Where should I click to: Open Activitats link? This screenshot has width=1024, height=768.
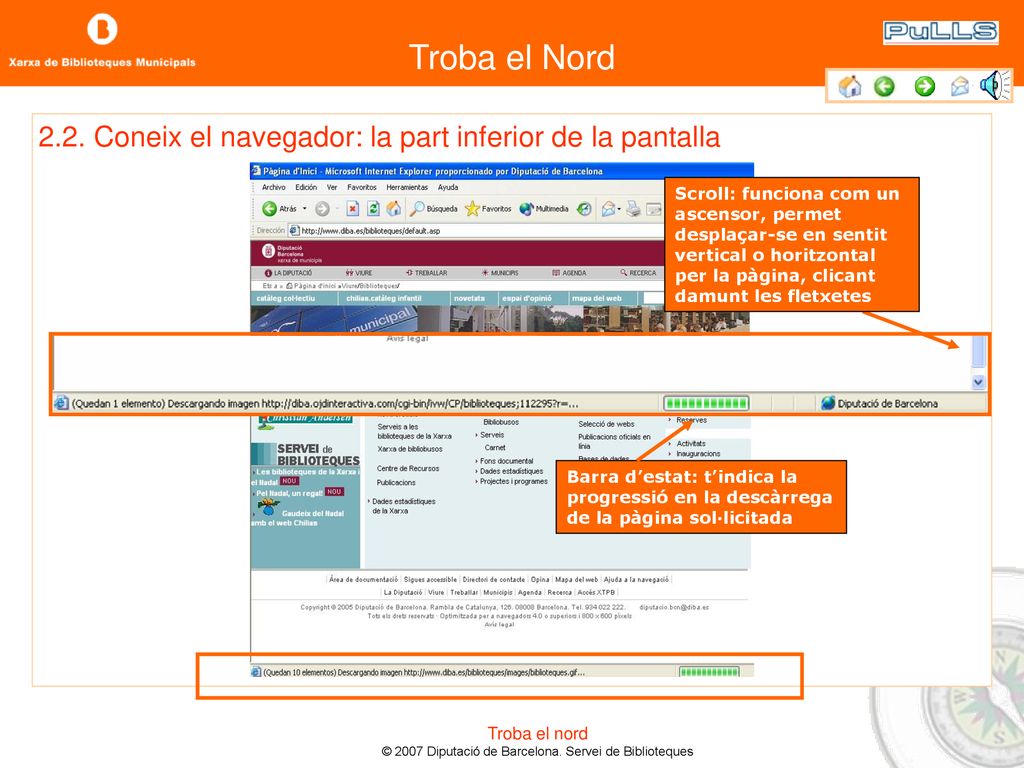pos(690,443)
